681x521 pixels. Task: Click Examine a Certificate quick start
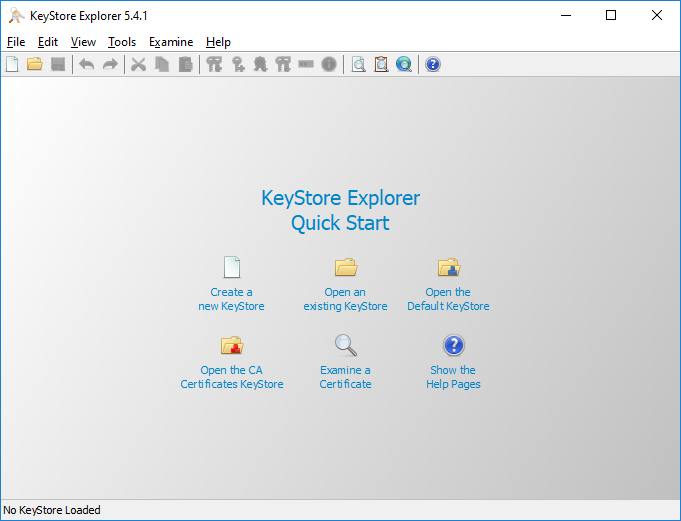pos(345,362)
